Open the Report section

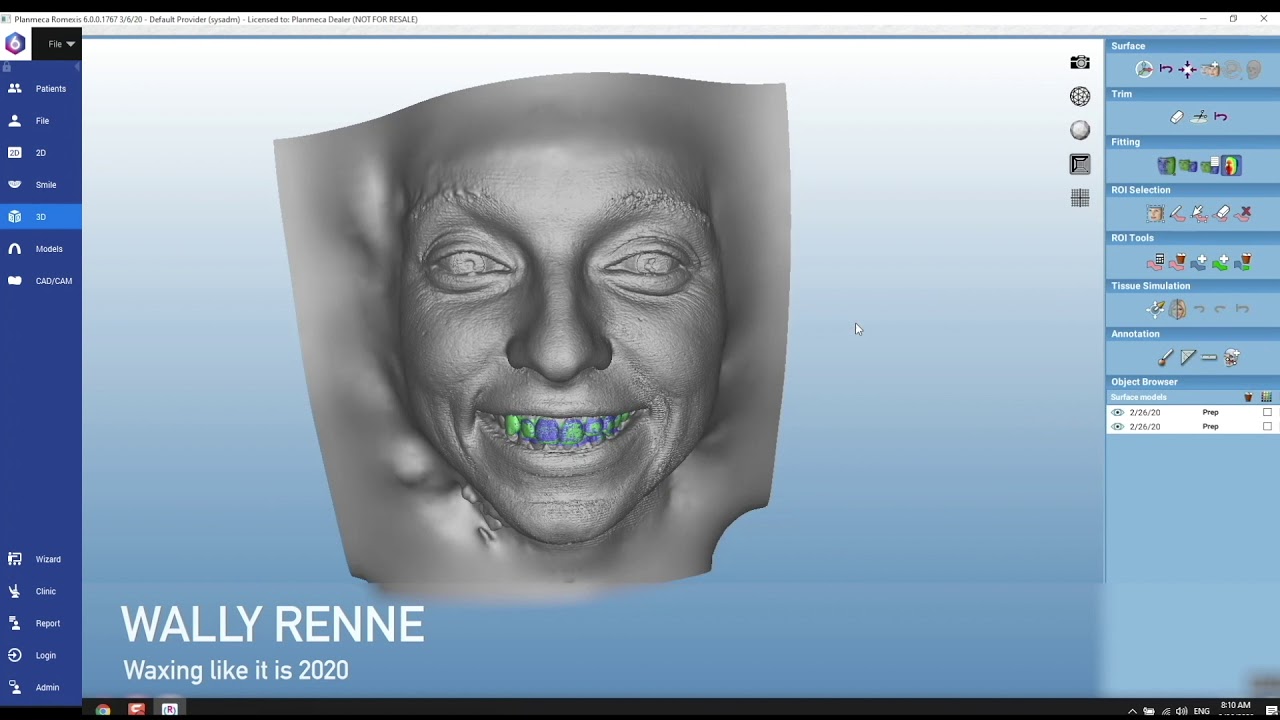point(41,623)
